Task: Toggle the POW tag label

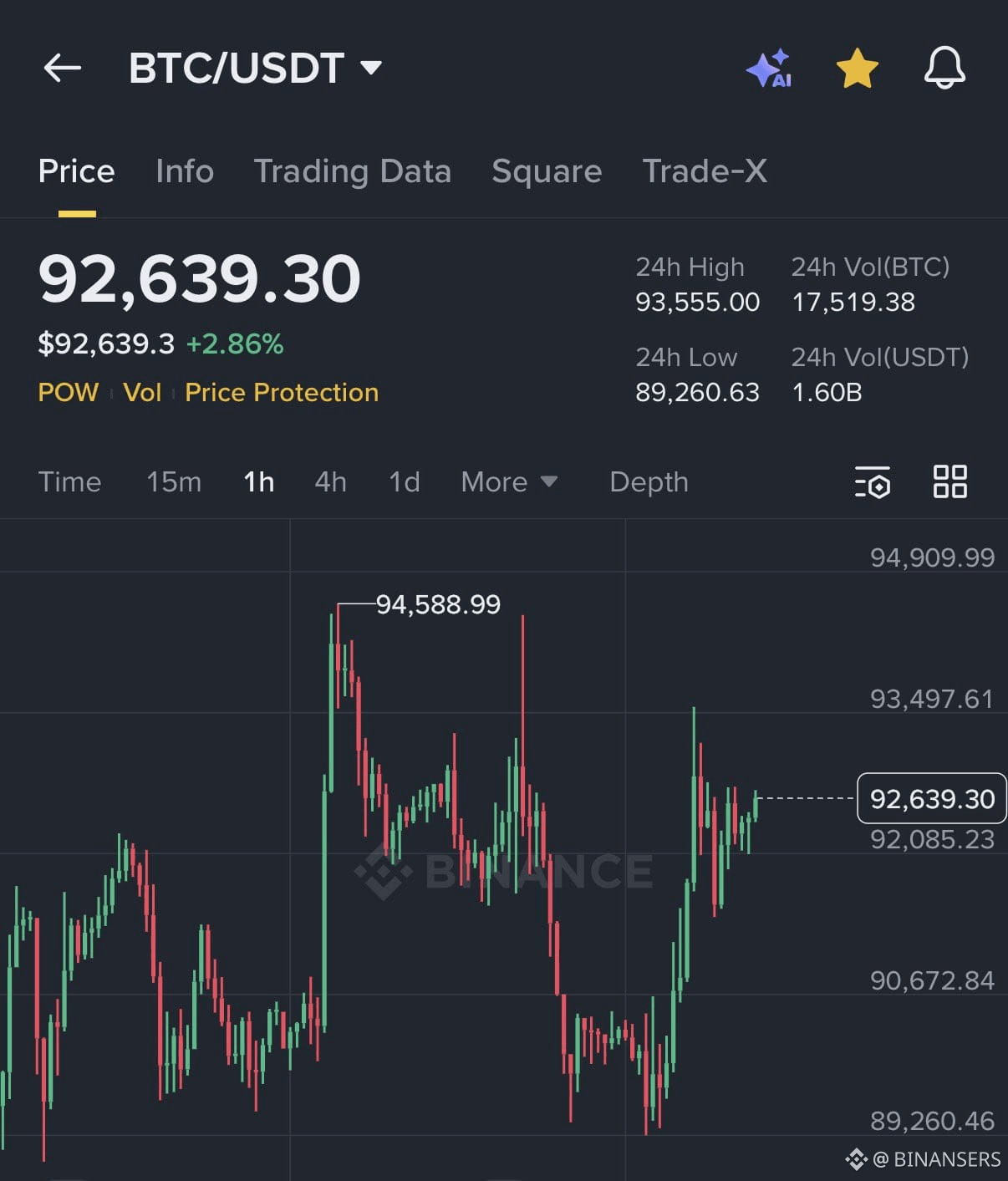Action: click(x=68, y=392)
